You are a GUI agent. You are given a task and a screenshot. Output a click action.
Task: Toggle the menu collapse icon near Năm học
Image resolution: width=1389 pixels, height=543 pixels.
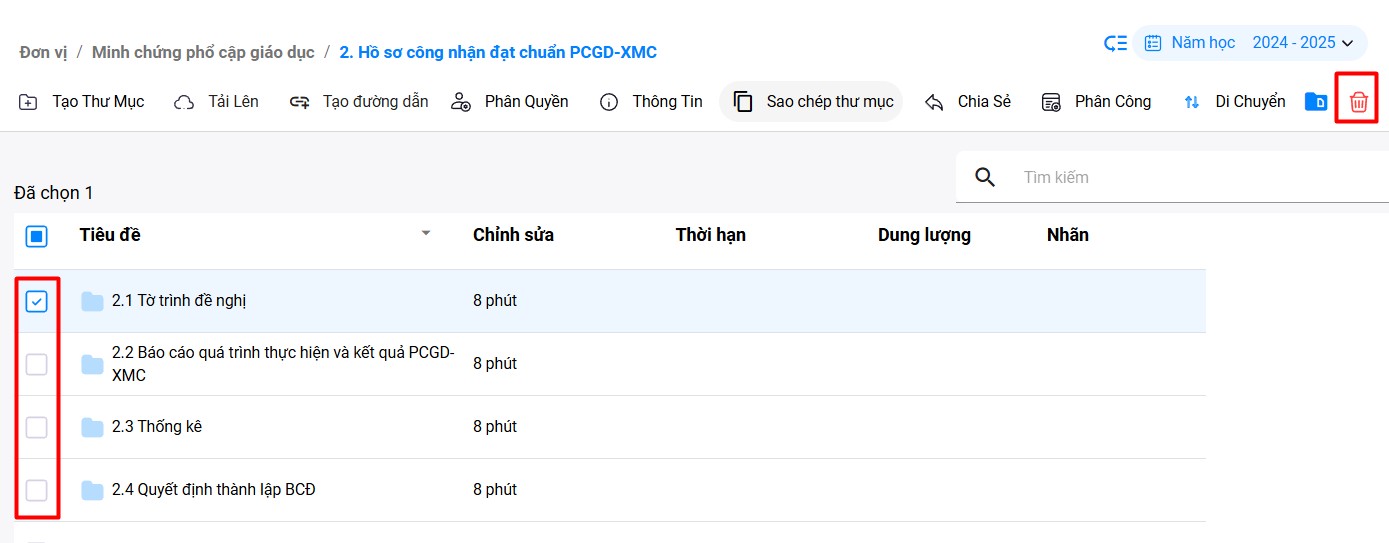click(x=1115, y=43)
